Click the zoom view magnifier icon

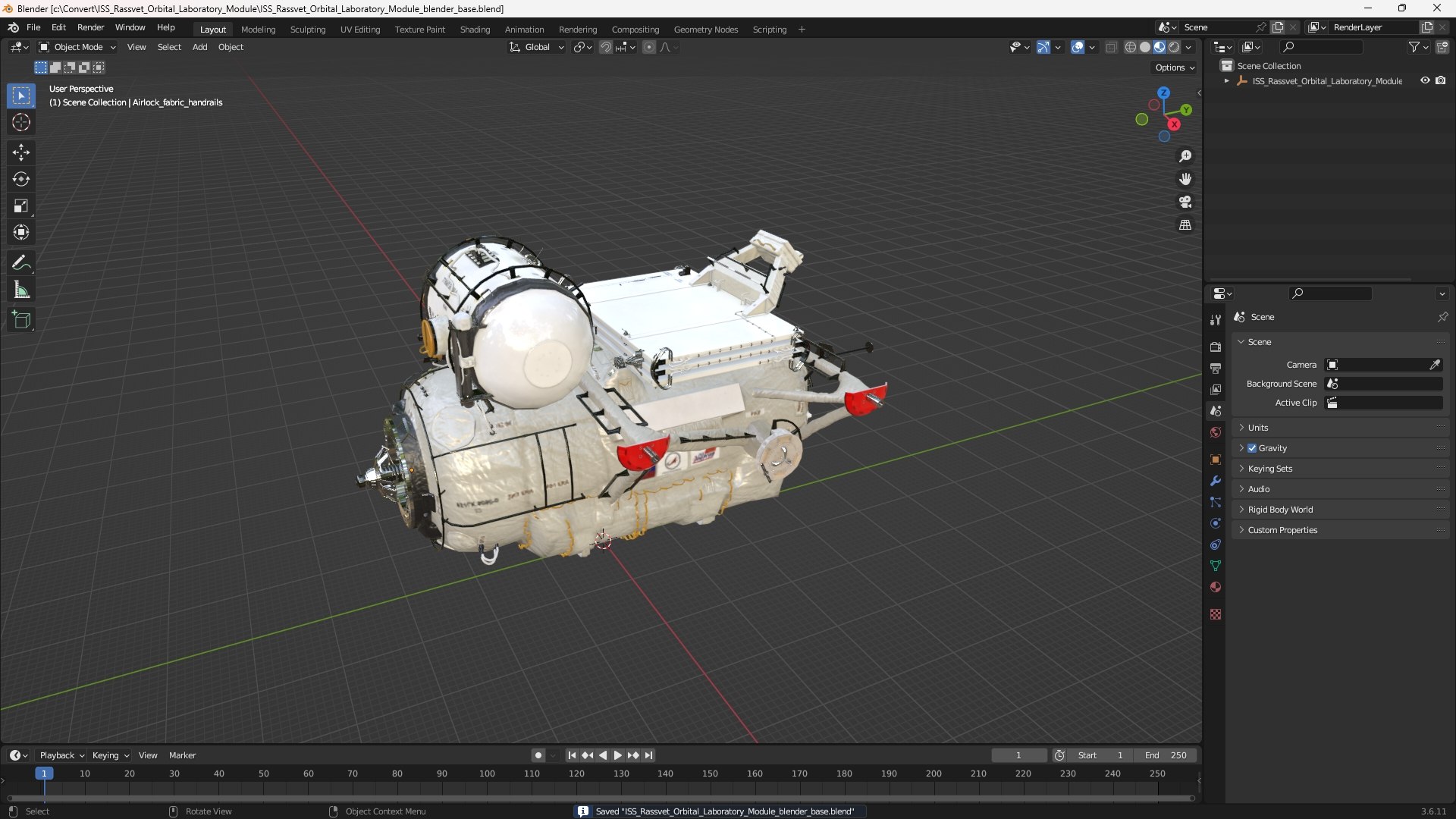pos(1185,156)
